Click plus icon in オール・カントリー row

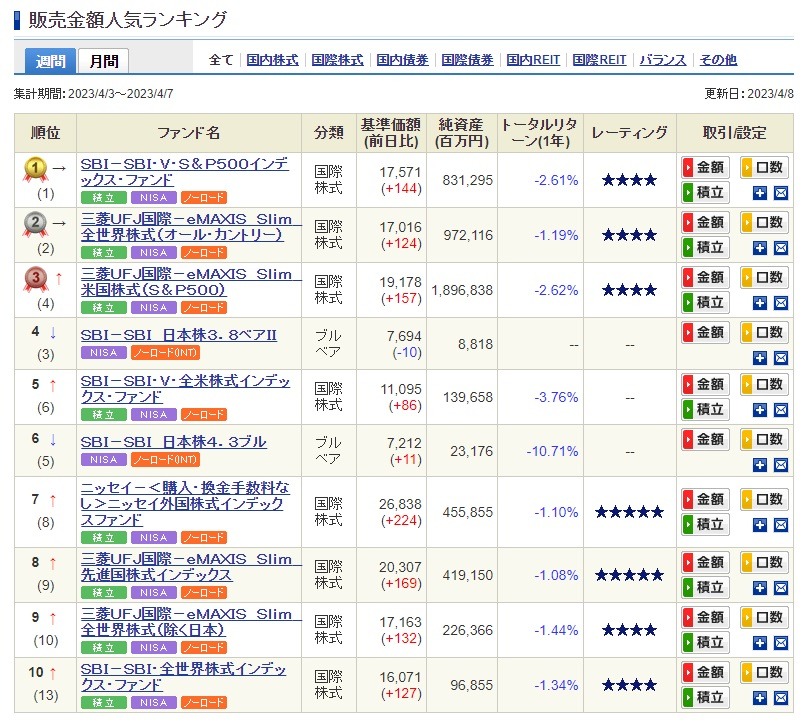759,248
